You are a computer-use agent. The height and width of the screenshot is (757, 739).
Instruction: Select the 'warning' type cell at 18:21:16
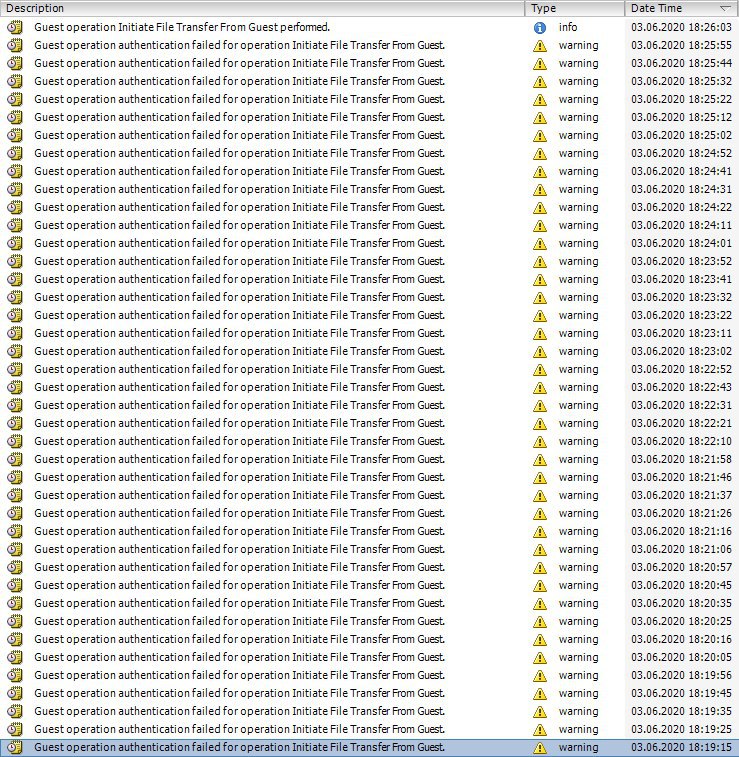[x=578, y=531]
